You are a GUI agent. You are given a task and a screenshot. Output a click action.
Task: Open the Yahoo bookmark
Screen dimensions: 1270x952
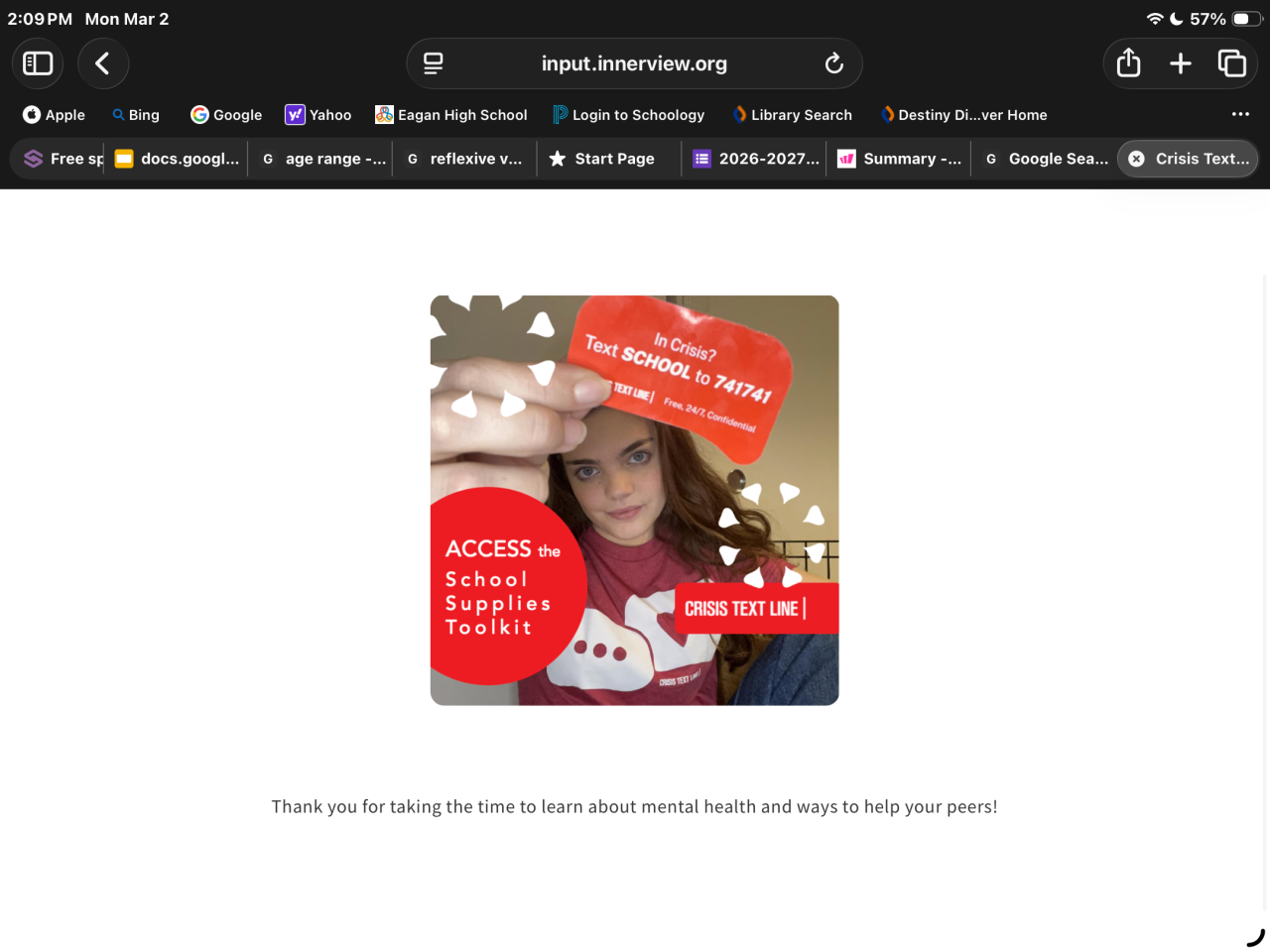318,115
